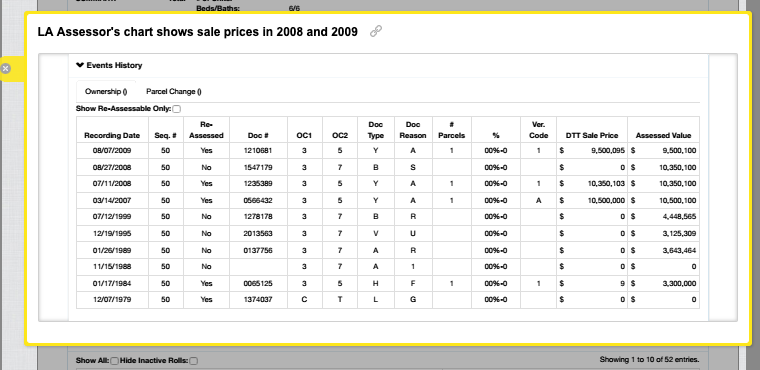
Task: Click the # Parcels column header
Action: tap(451, 130)
